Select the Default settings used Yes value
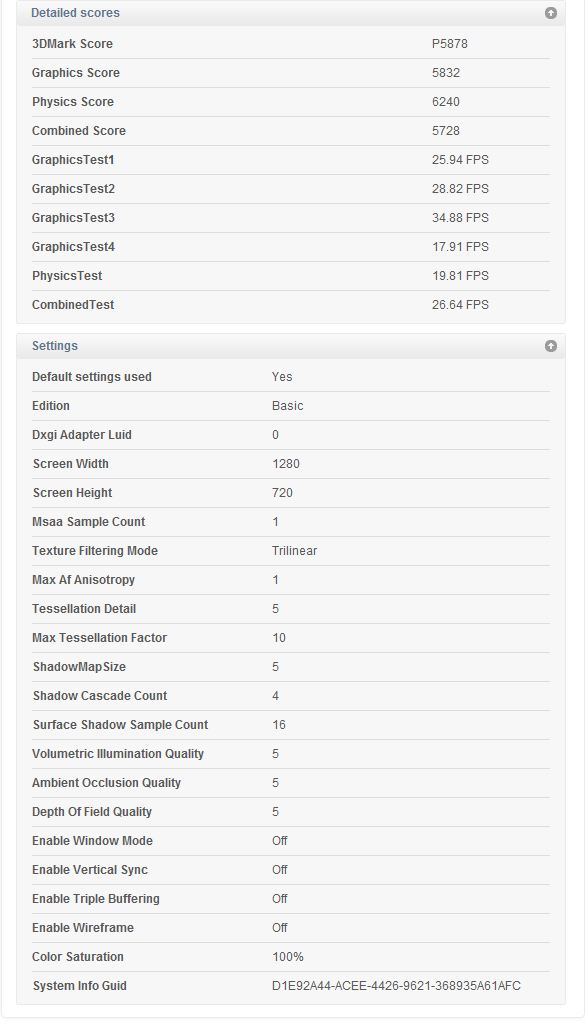Viewport: 585px width, 1026px height. (x=282, y=377)
